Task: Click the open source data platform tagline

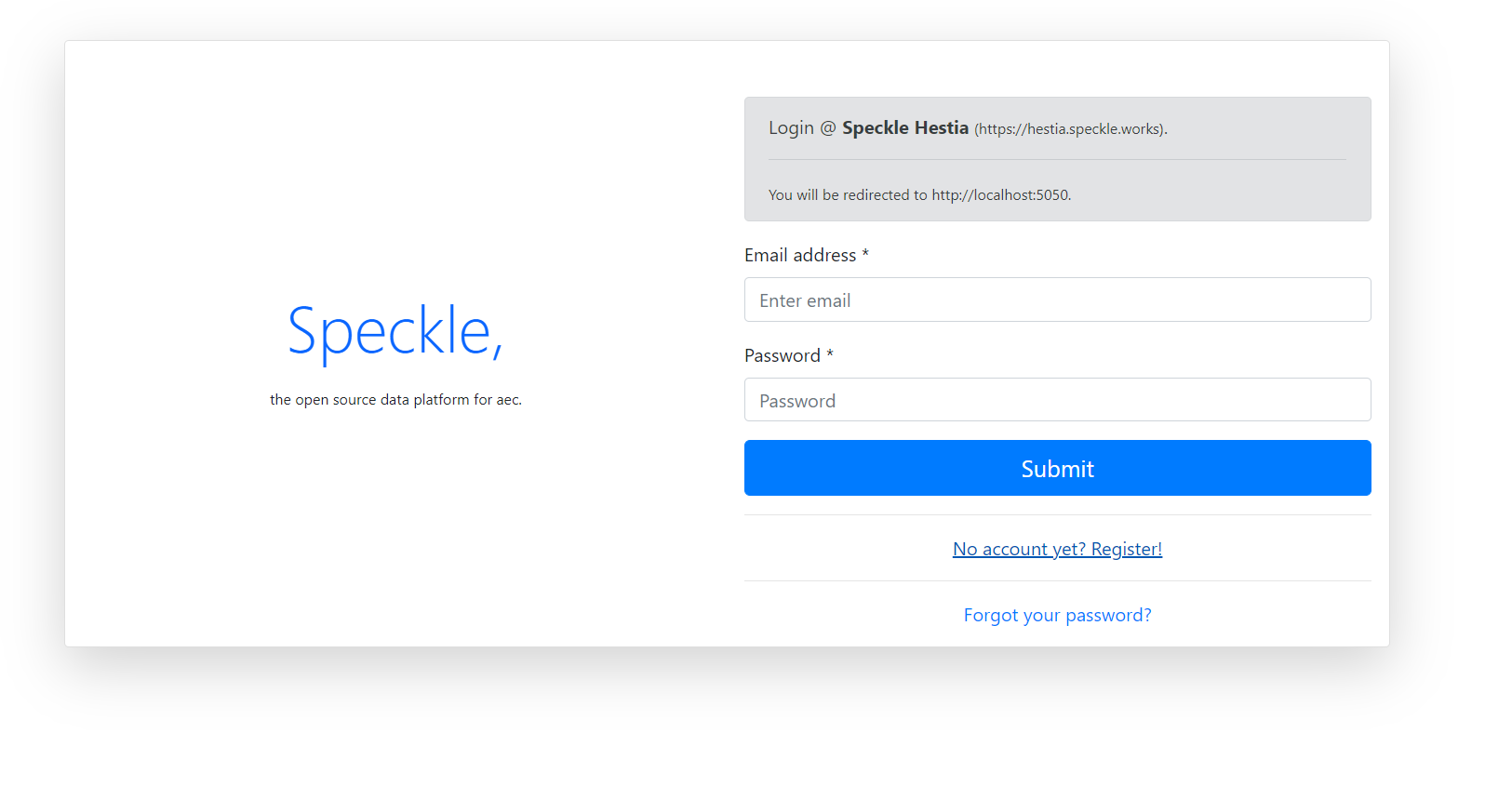Action: [x=395, y=399]
